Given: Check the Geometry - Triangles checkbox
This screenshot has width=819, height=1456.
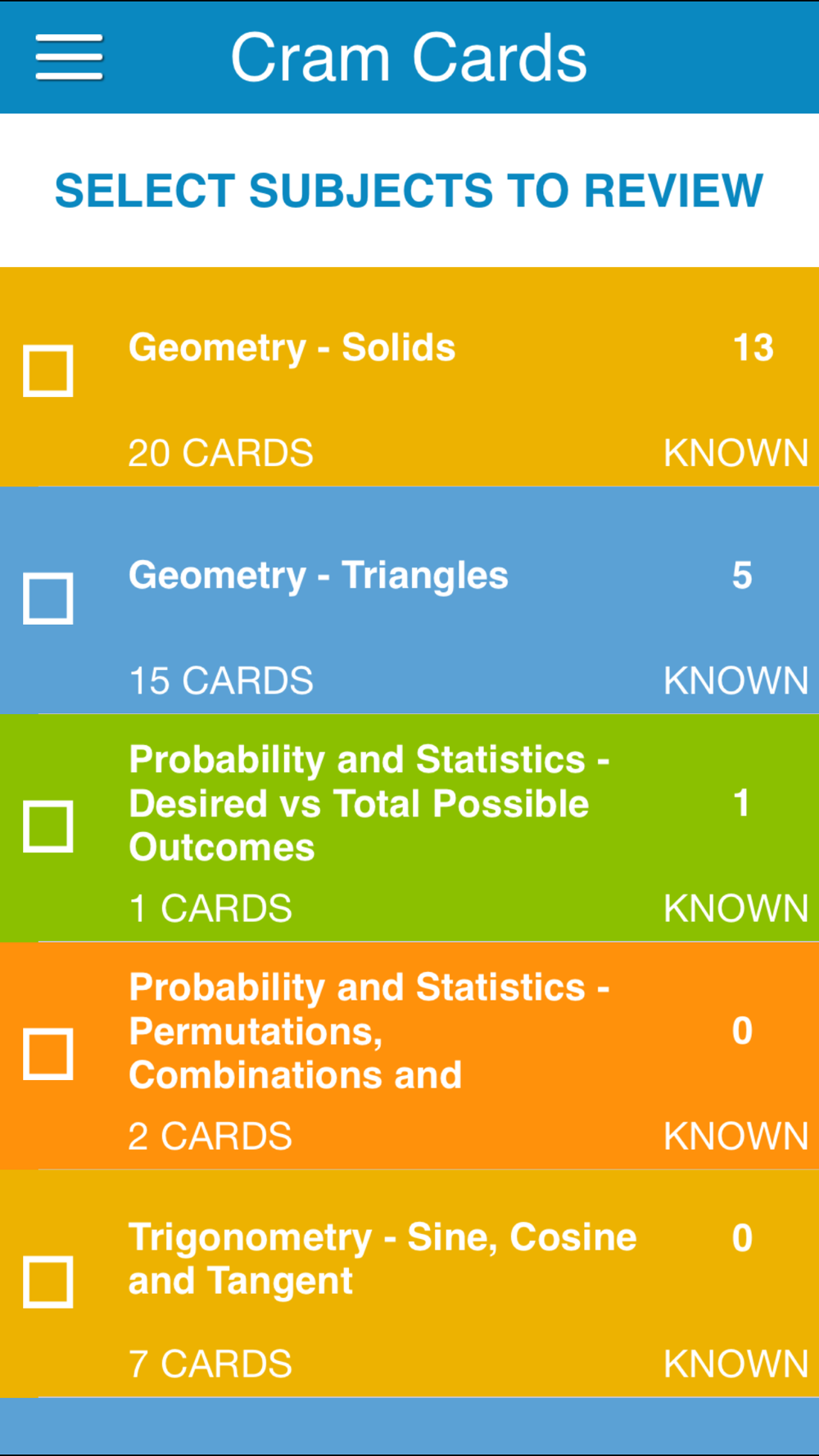Looking at the screenshot, I should [48, 599].
